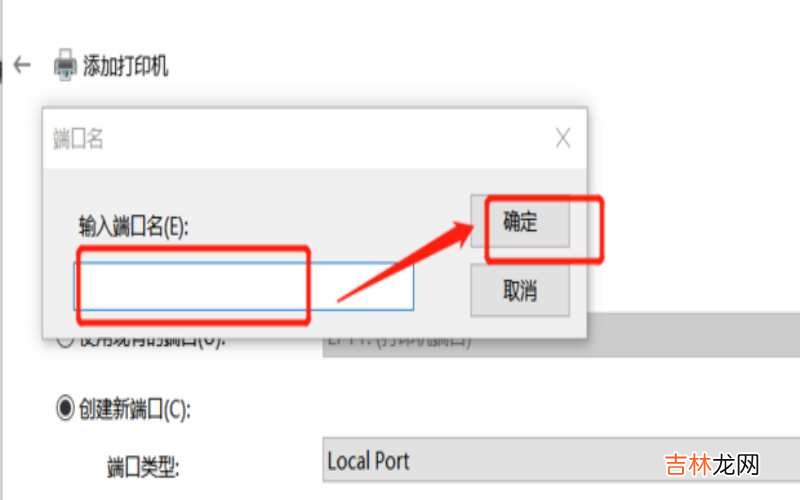Viewport: 800px width, 500px height.
Task: Click the 创建新端口(C): label text
Action: 134,409
